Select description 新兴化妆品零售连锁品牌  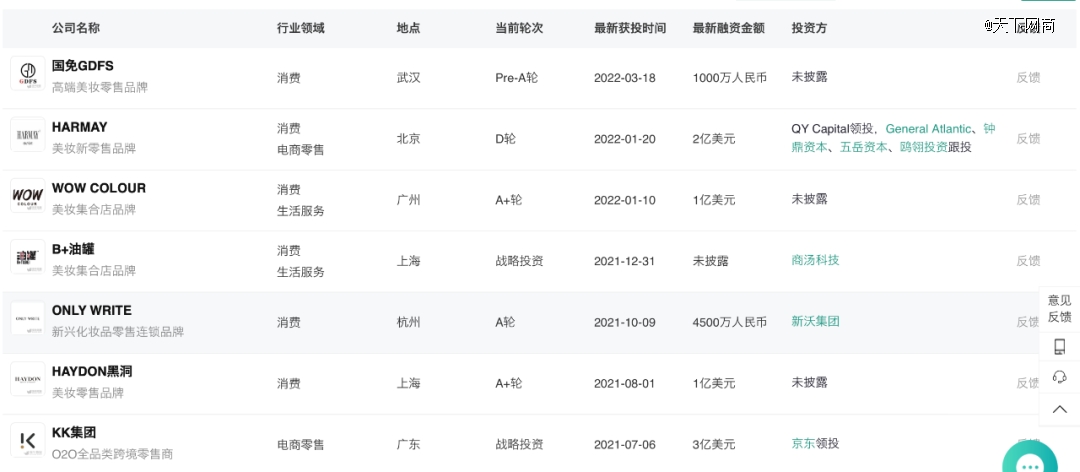(x=118, y=331)
